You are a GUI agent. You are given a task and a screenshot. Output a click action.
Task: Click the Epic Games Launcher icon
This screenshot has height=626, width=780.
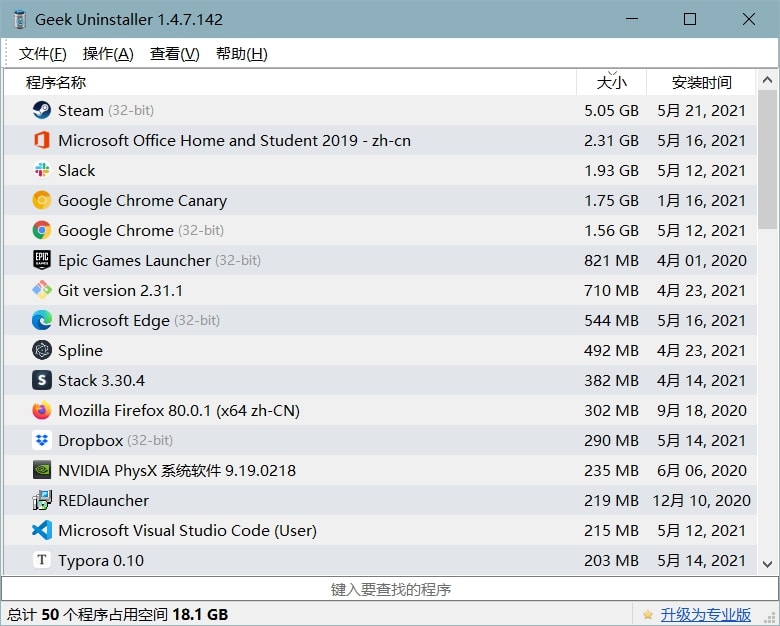(x=42, y=260)
